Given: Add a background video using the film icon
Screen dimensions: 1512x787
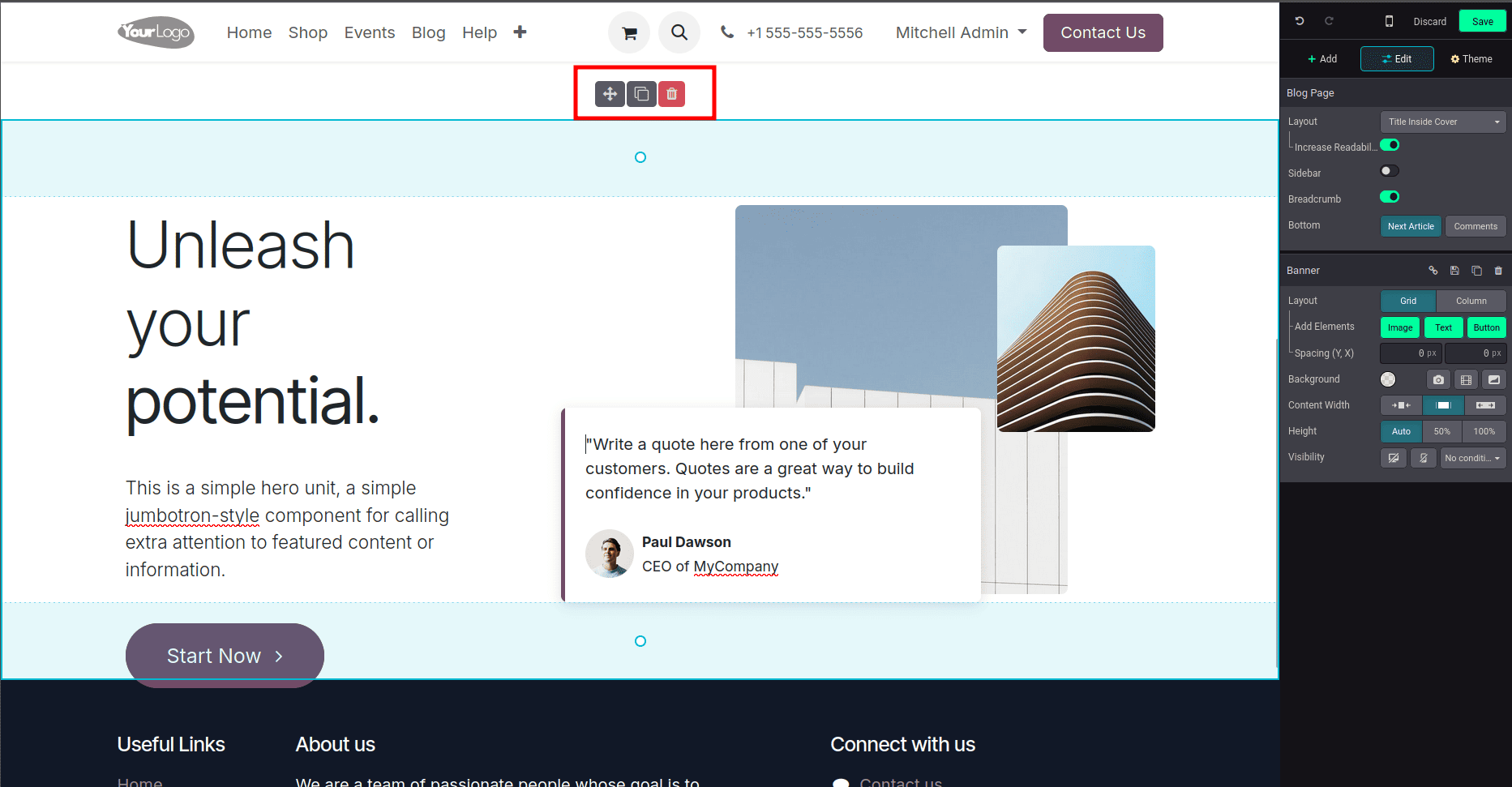Looking at the screenshot, I should click(x=1466, y=379).
